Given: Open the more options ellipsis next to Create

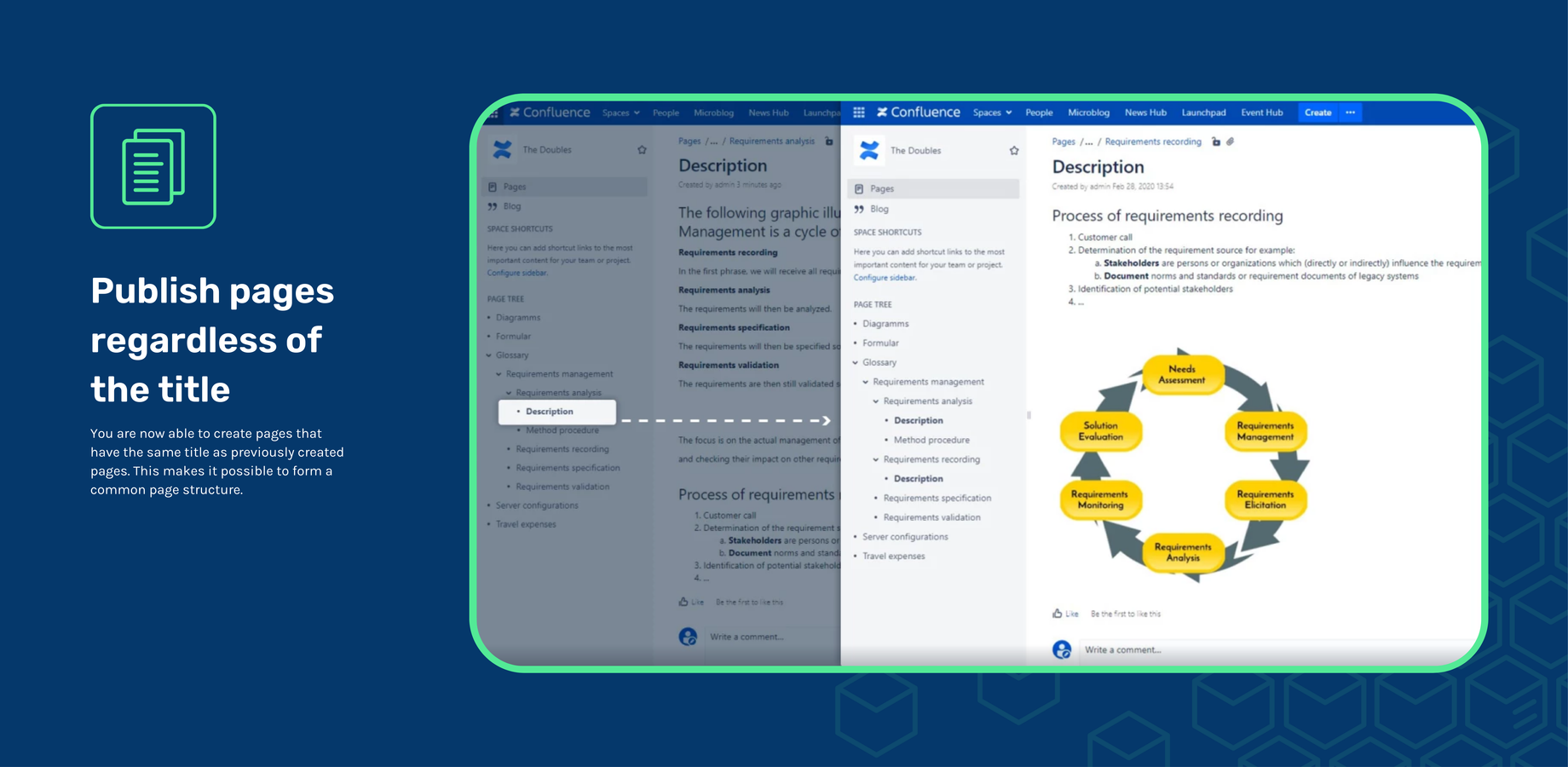Looking at the screenshot, I should [x=1351, y=112].
